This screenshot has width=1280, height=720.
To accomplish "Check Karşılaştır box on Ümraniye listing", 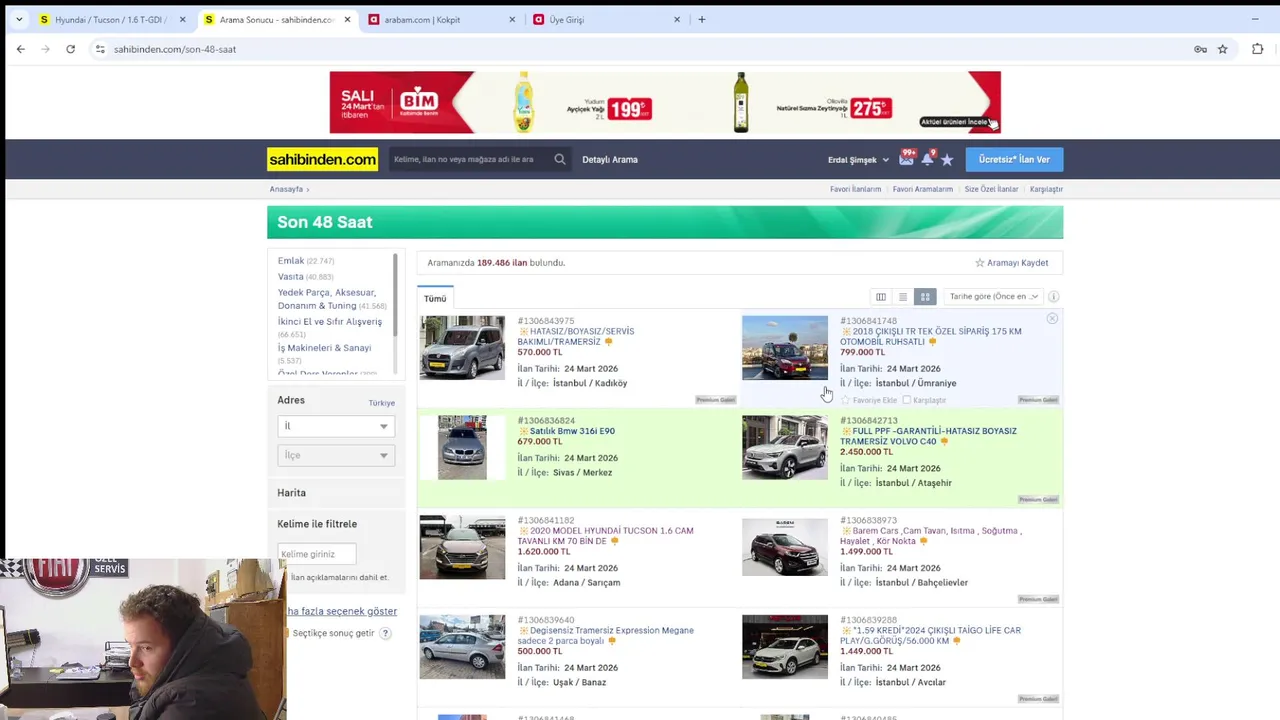I will point(906,400).
